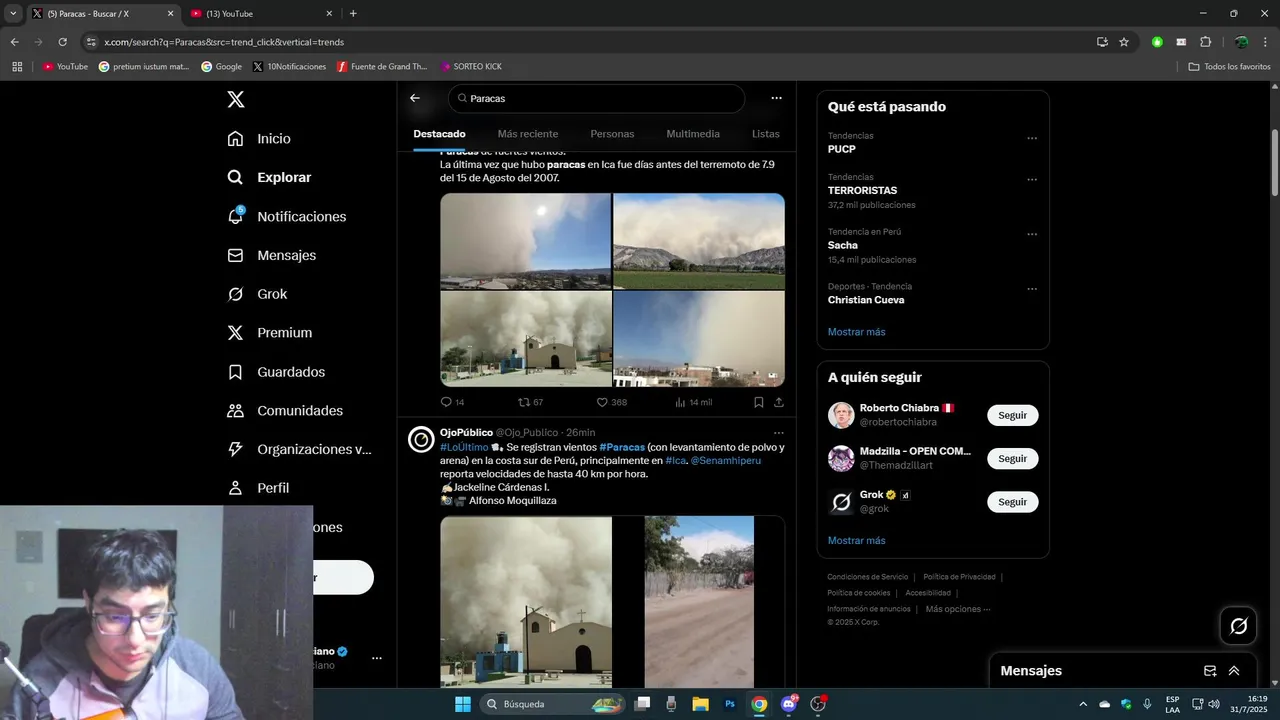This screenshot has height=720, width=1280.
Task: Click the #LoÚltimo hashtag
Action: (464, 447)
